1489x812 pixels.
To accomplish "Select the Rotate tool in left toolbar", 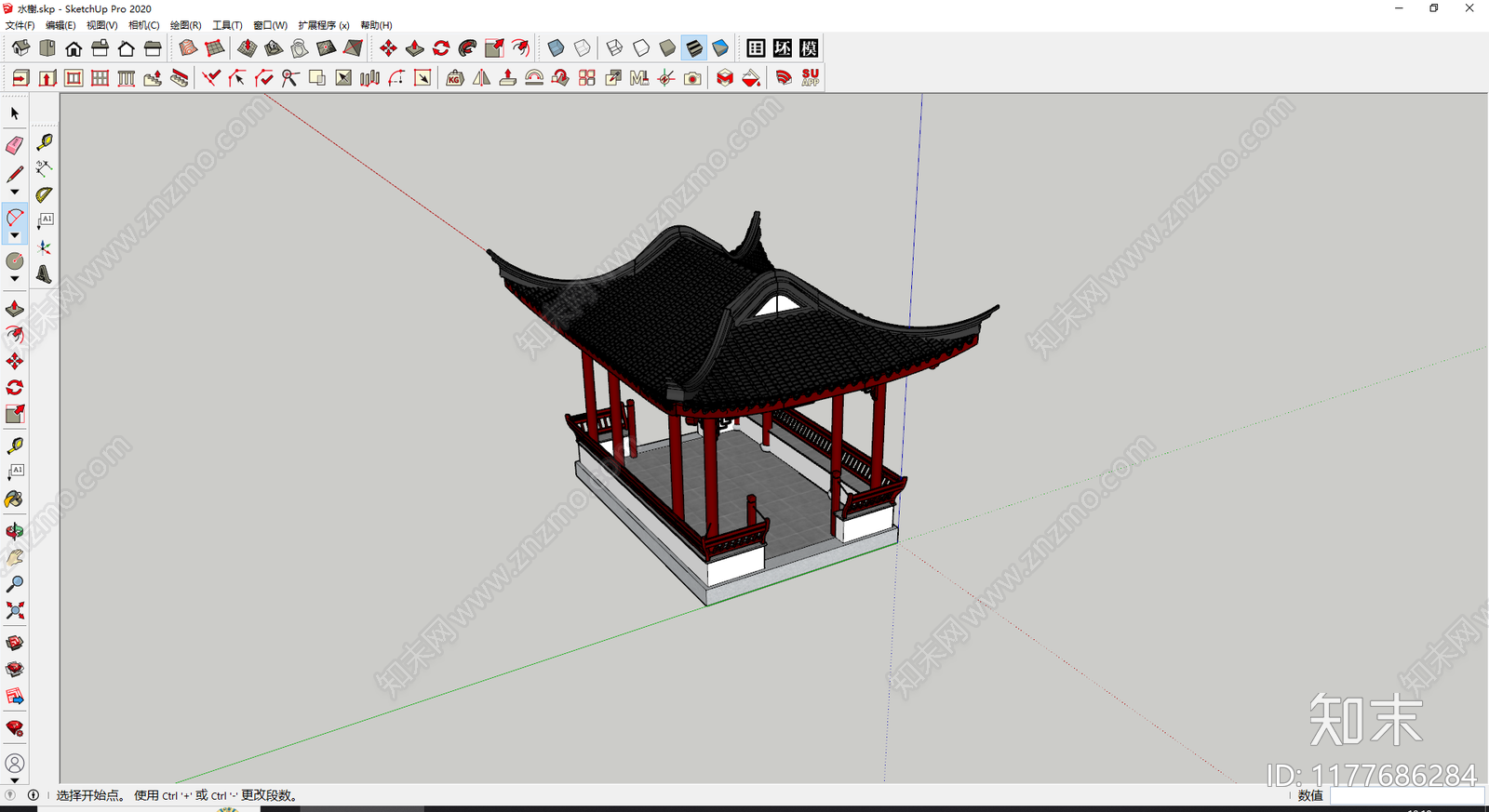I will pyautogui.click(x=15, y=387).
